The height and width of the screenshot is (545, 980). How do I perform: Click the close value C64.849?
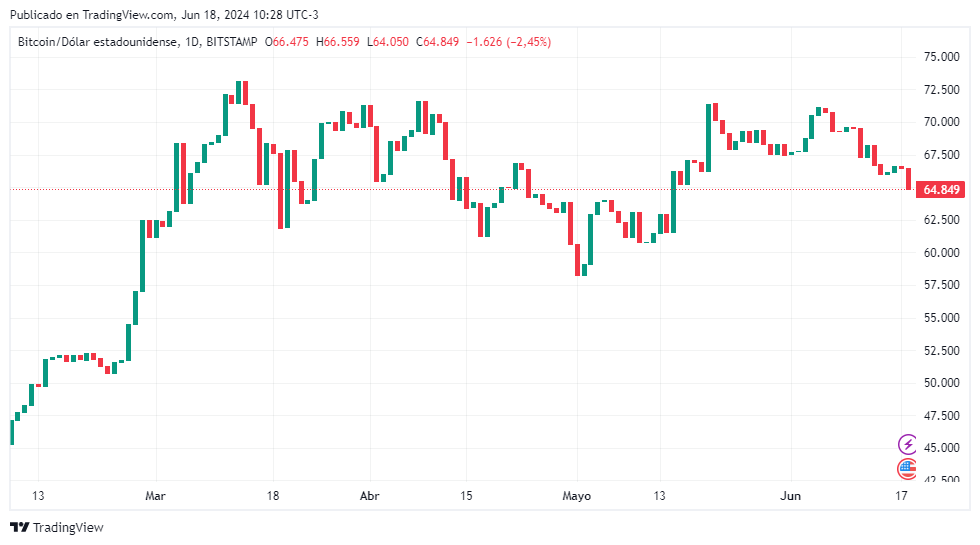pos(438,42)
